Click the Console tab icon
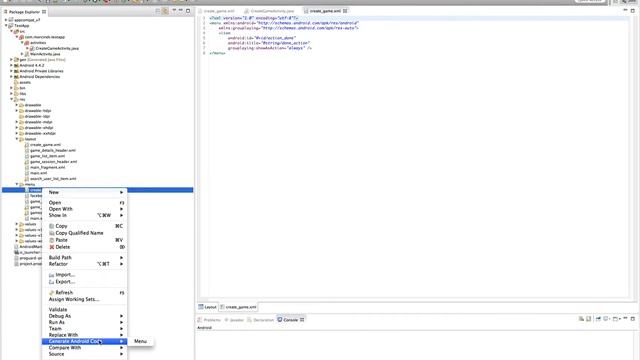Screen dimensions: 640x360 (280, 320)
